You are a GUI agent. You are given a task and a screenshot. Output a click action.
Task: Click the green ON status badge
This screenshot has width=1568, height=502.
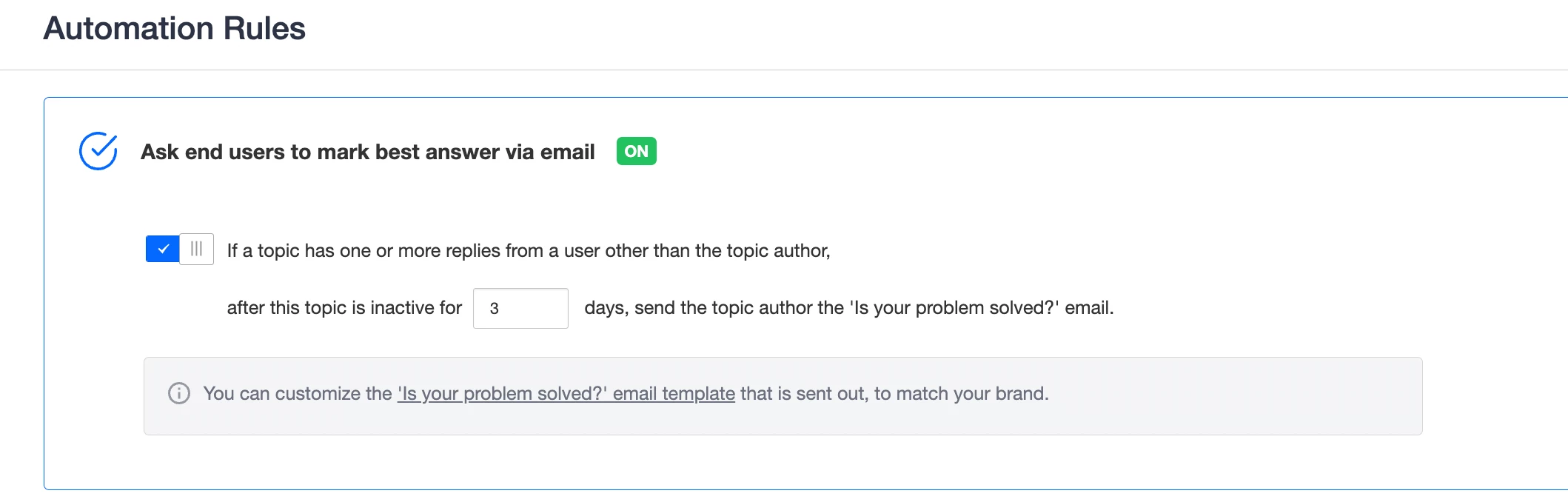coord(637,151)
